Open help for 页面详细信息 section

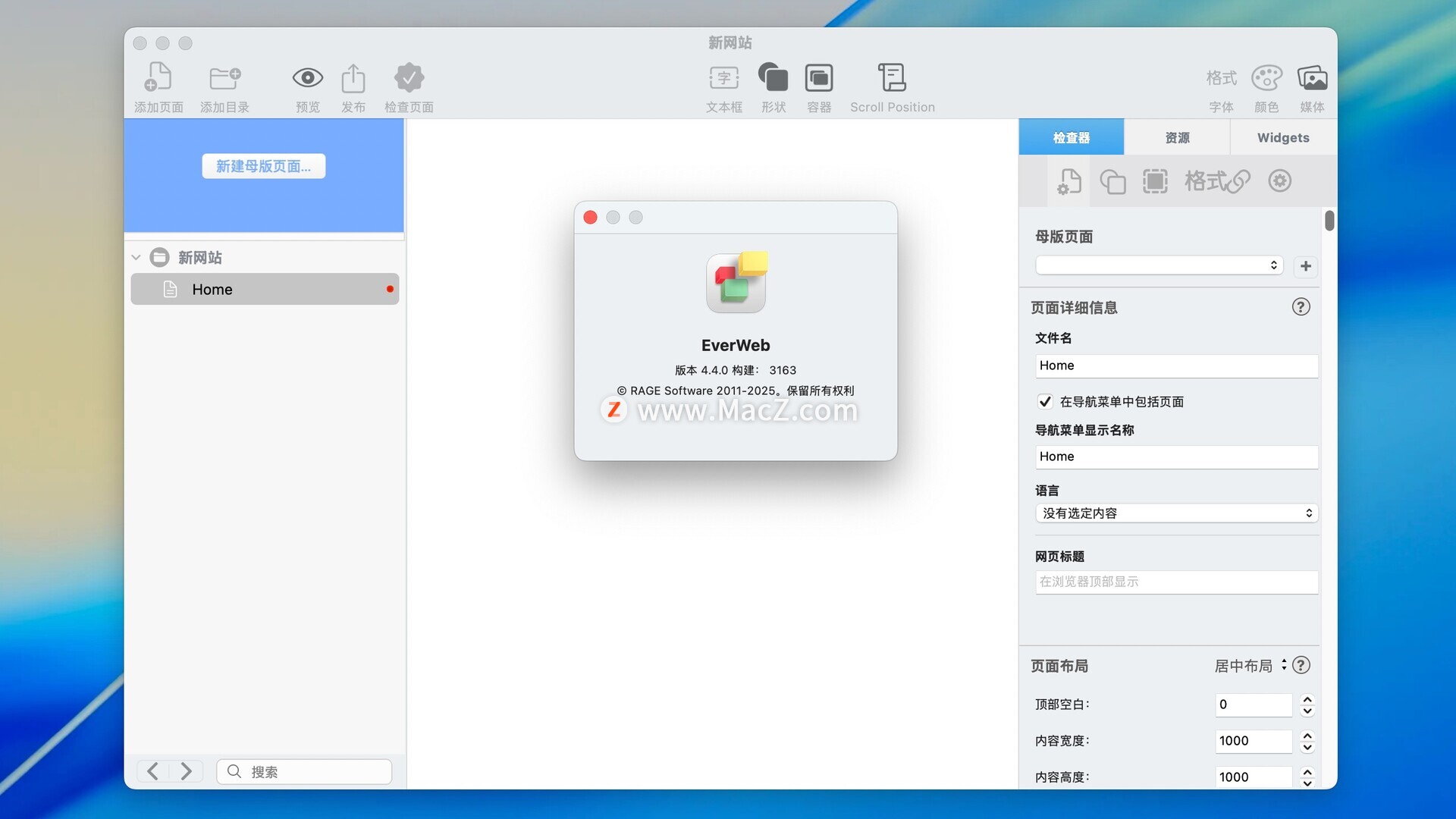[x=1301, y=307]
